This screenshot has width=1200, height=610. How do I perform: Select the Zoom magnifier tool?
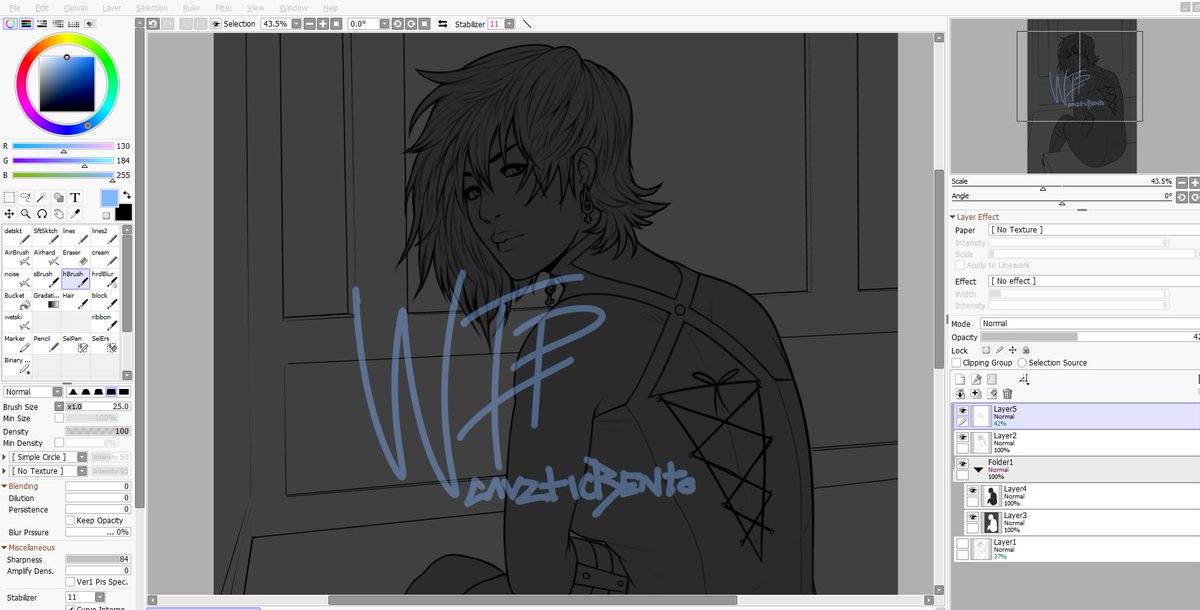(26, 213)
